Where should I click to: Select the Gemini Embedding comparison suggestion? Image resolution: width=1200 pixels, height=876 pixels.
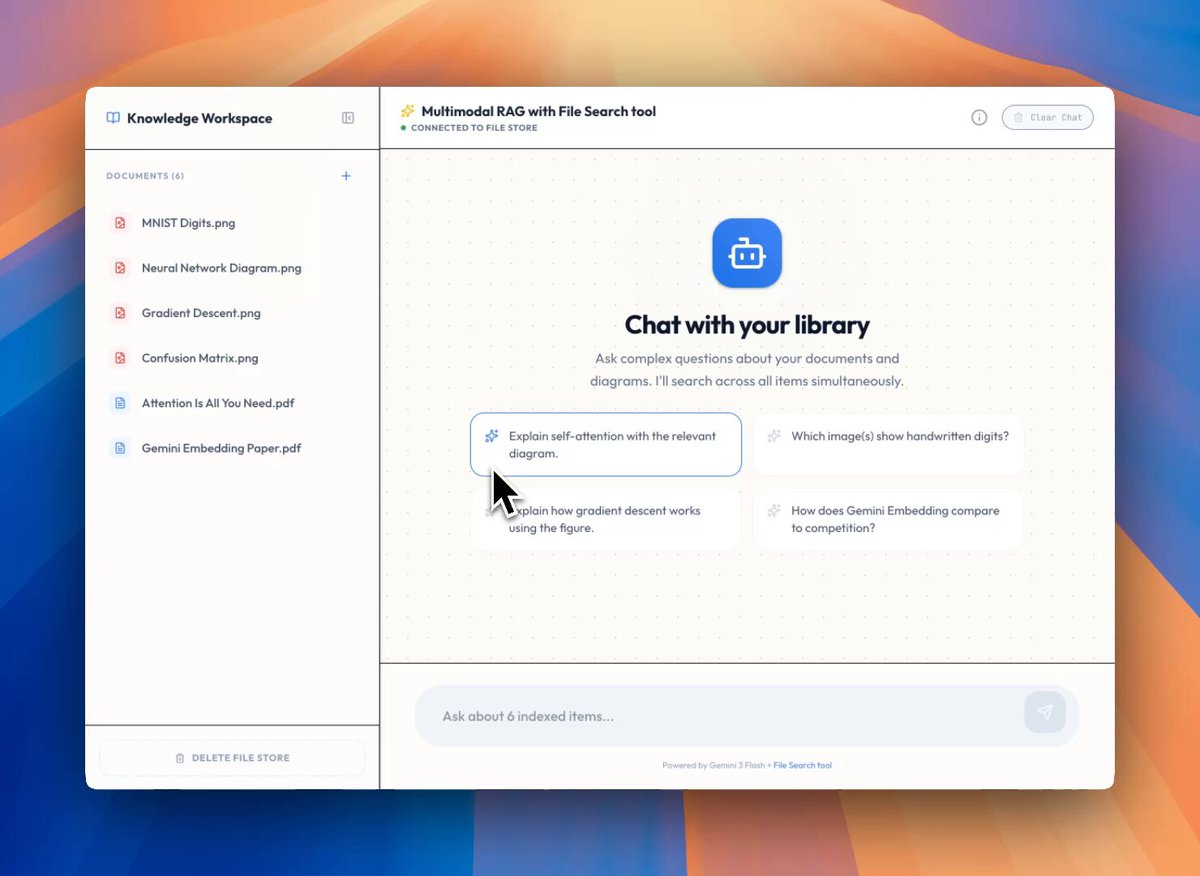(x=888, y=519)
